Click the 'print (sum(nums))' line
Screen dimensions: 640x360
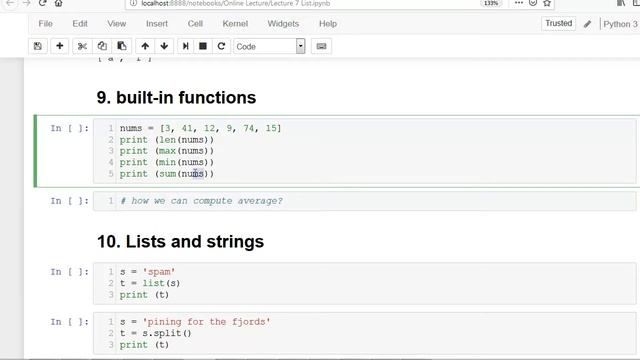pyautogui.click(x=167, y=174)
